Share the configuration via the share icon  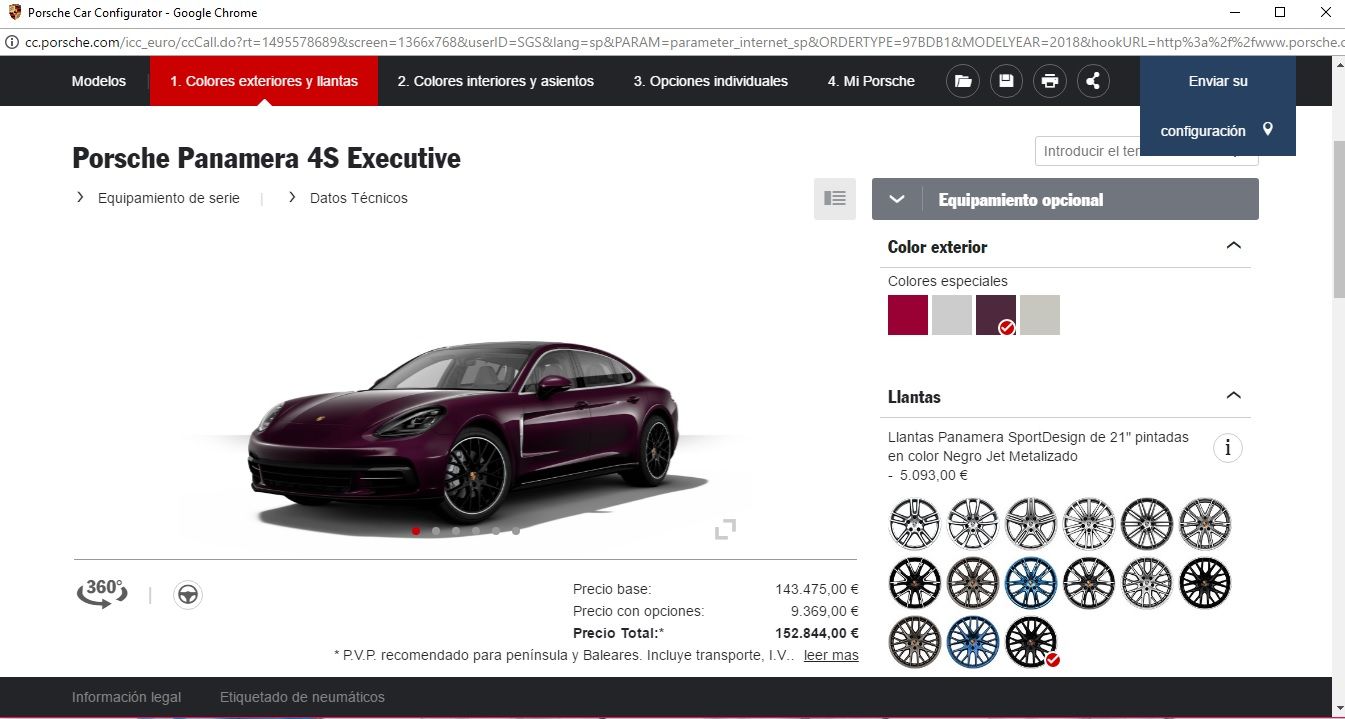[1093, 81]
